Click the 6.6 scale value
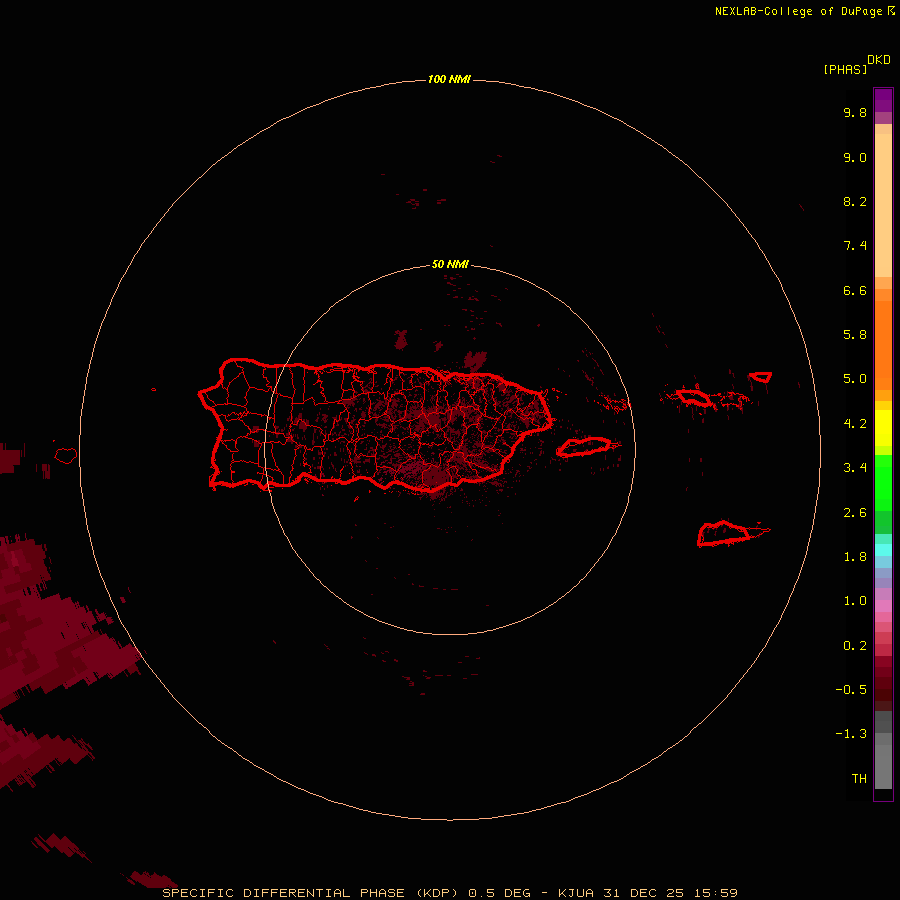The image size is (900, 900). (855, 290)
